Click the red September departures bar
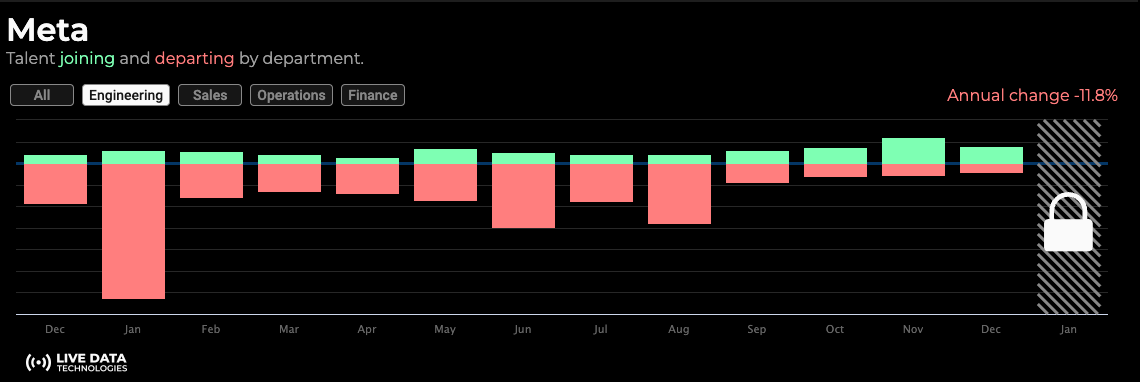 pos(758,173)
